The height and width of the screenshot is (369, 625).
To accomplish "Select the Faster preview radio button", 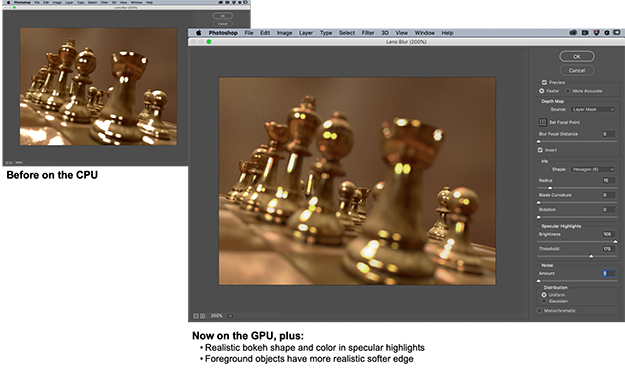I will tap(542, 91).
